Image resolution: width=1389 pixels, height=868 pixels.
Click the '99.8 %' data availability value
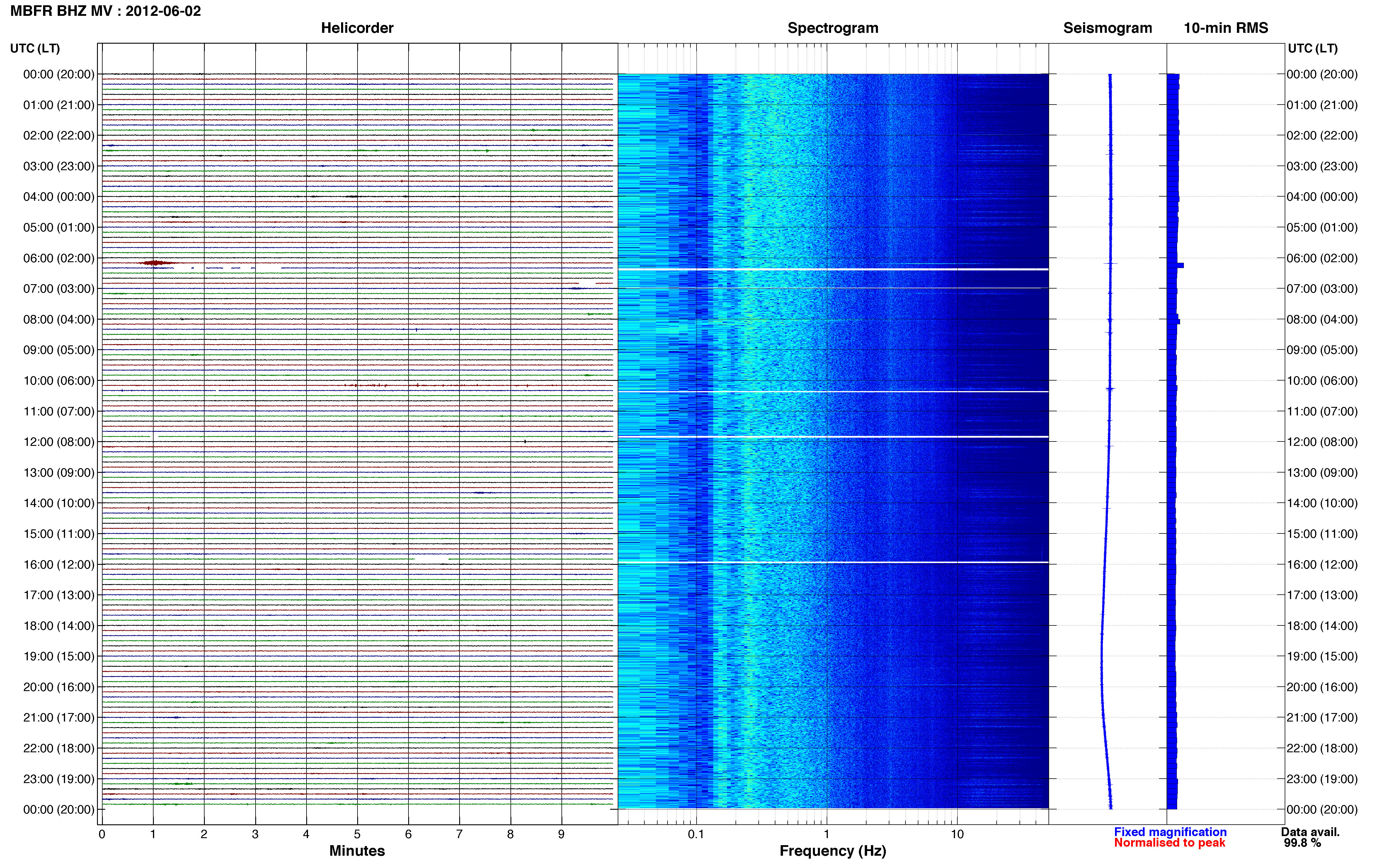[1302, 843]
